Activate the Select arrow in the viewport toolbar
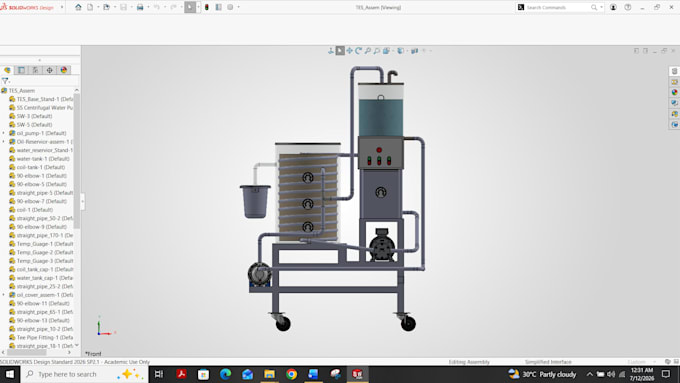The height and width of the screenshot is (383, 680). [x=340, y=51]
